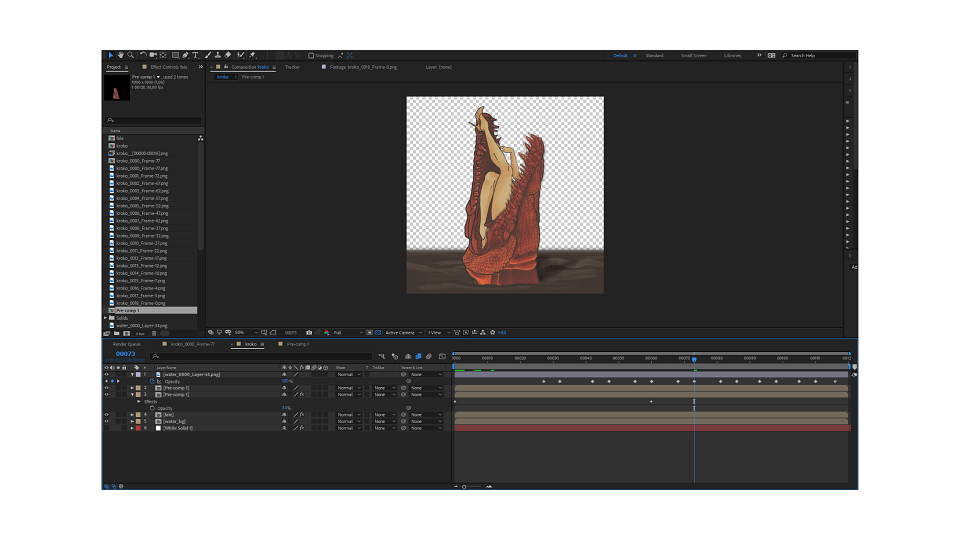Select the Rectangle shape tool
Screen dimensions: 960x540
point(175,55)
